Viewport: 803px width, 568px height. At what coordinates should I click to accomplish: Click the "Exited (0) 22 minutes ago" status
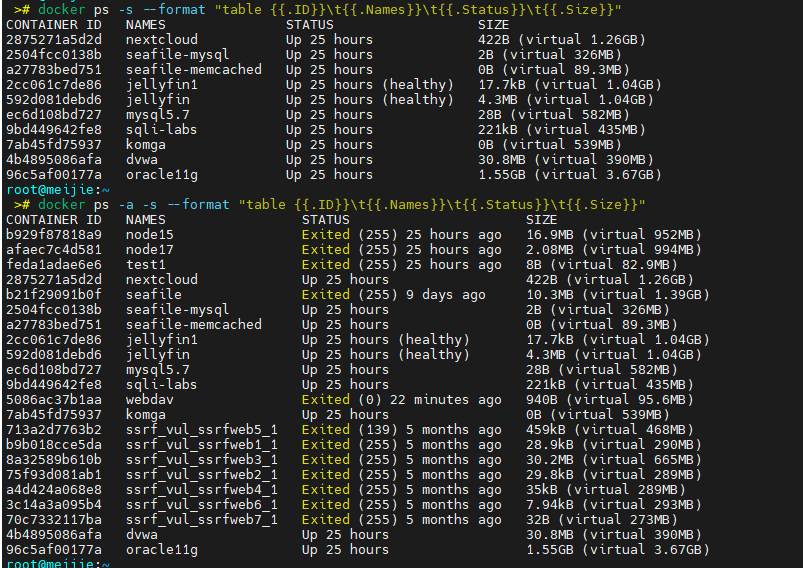click(x=402, y=400)
